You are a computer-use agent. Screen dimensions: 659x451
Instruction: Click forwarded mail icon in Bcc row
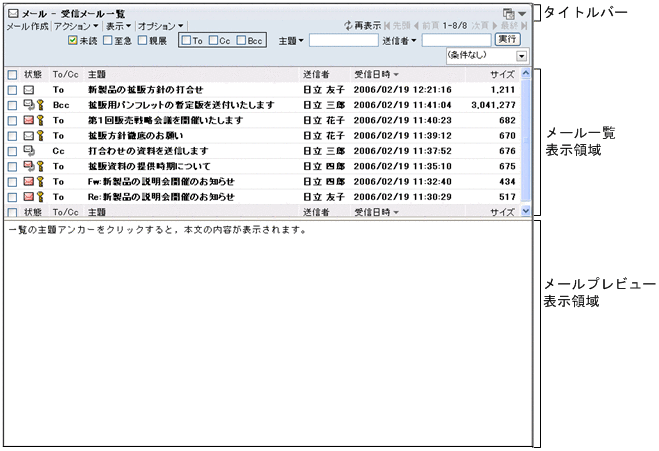click(29, 104)
